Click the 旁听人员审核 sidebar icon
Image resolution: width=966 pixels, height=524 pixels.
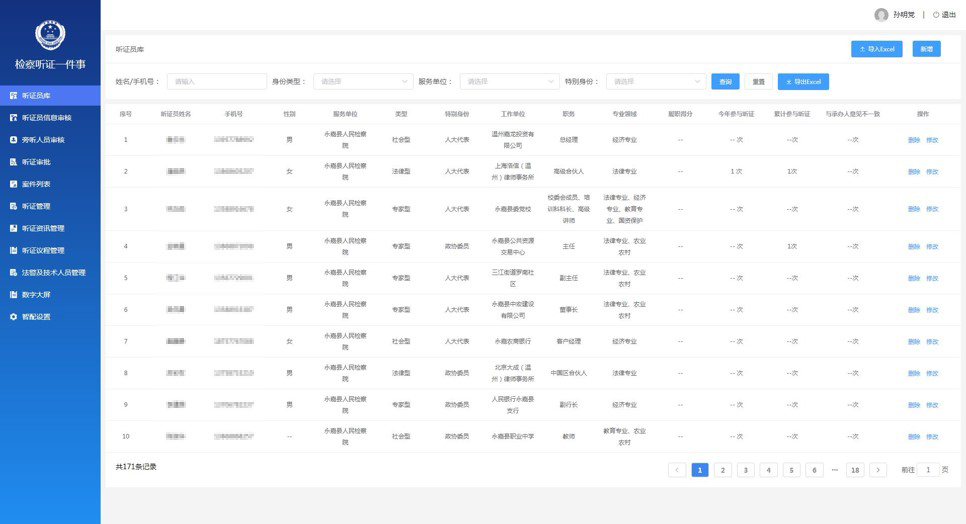pos(13,140)
